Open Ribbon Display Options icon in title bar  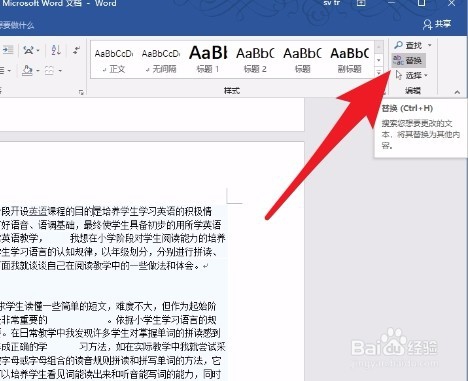click(x=361, y=3)
